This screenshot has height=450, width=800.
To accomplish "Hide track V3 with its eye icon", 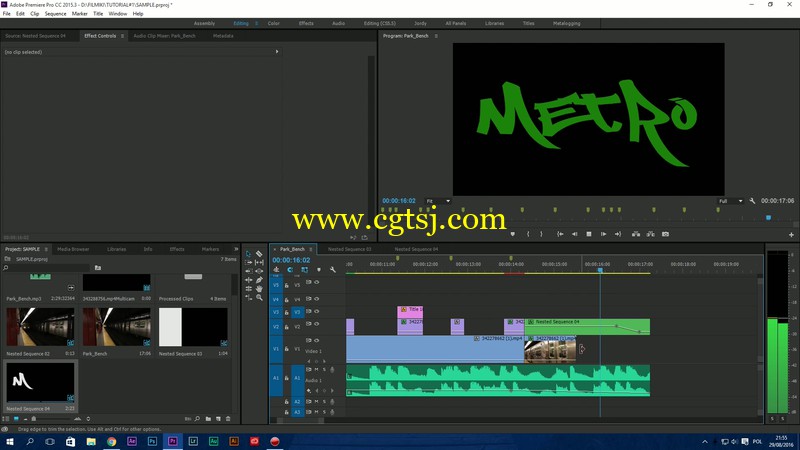I will click(317, 311).
